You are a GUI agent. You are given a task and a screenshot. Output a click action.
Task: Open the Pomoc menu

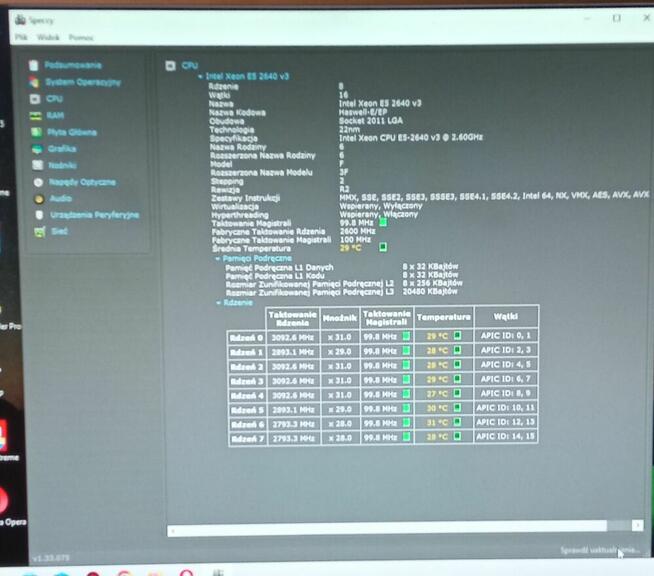click(x=81, y=38)
